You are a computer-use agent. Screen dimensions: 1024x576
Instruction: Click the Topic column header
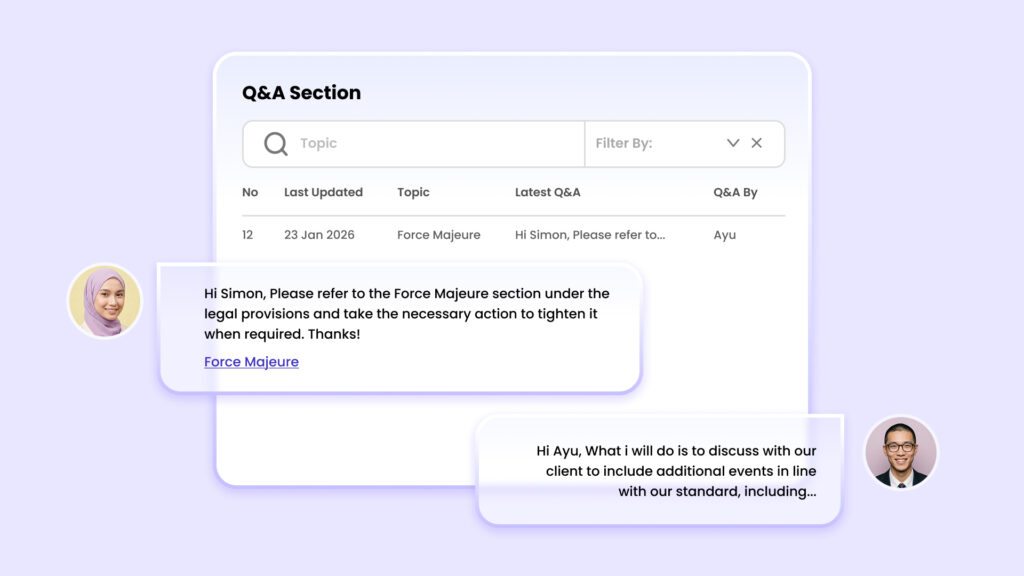coord(413,192)
